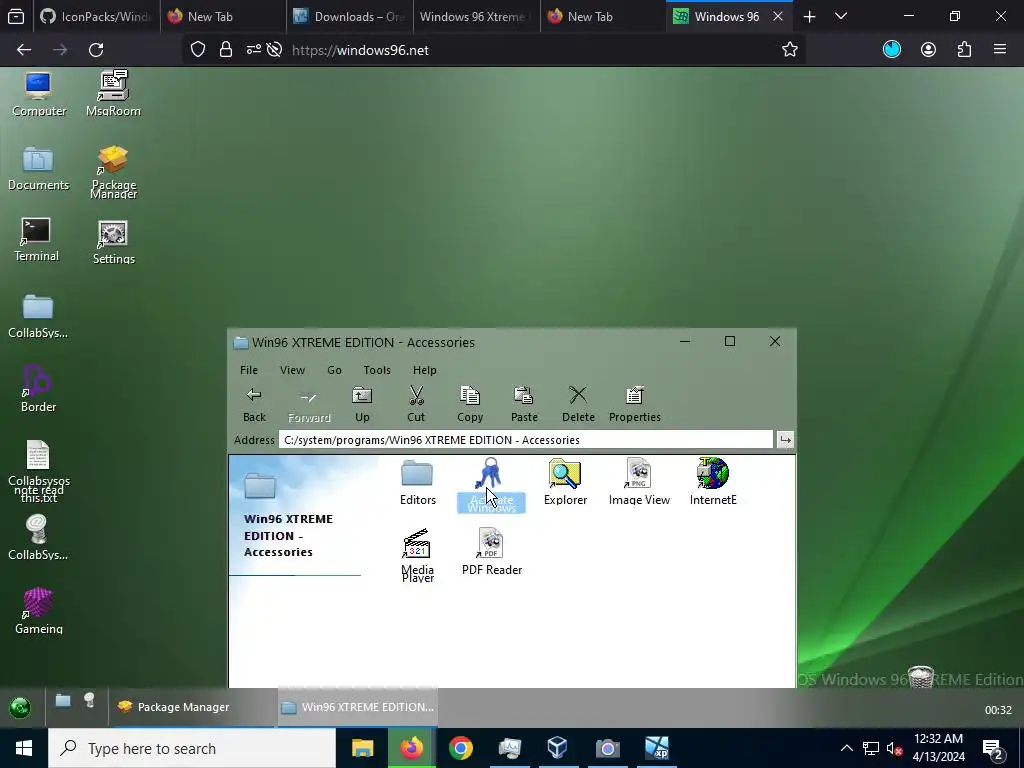The image size is (1024, 768).
Task: Open Media Player shortcut
Action: tap(417, 556)
